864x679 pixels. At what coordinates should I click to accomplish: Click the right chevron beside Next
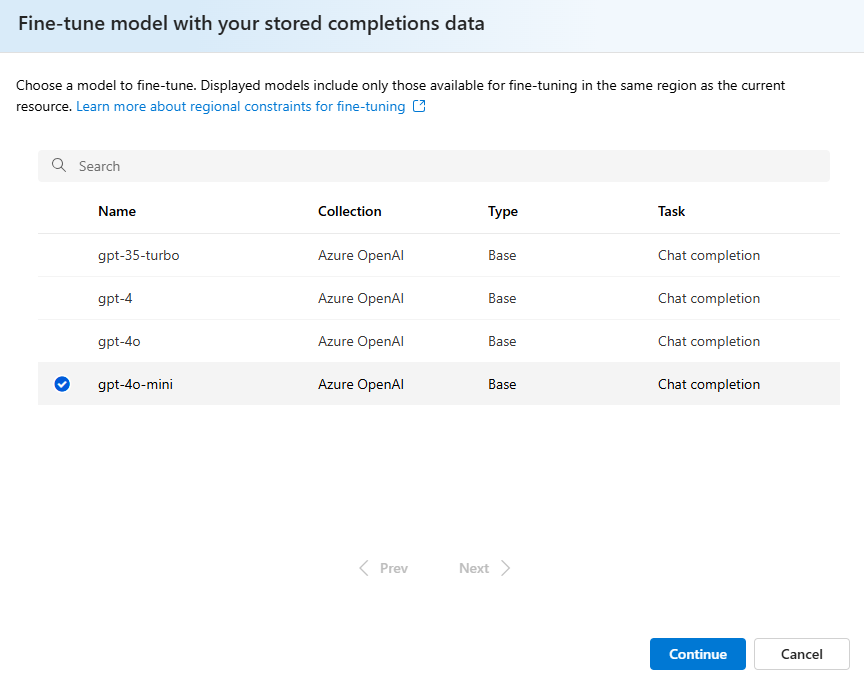505,568
